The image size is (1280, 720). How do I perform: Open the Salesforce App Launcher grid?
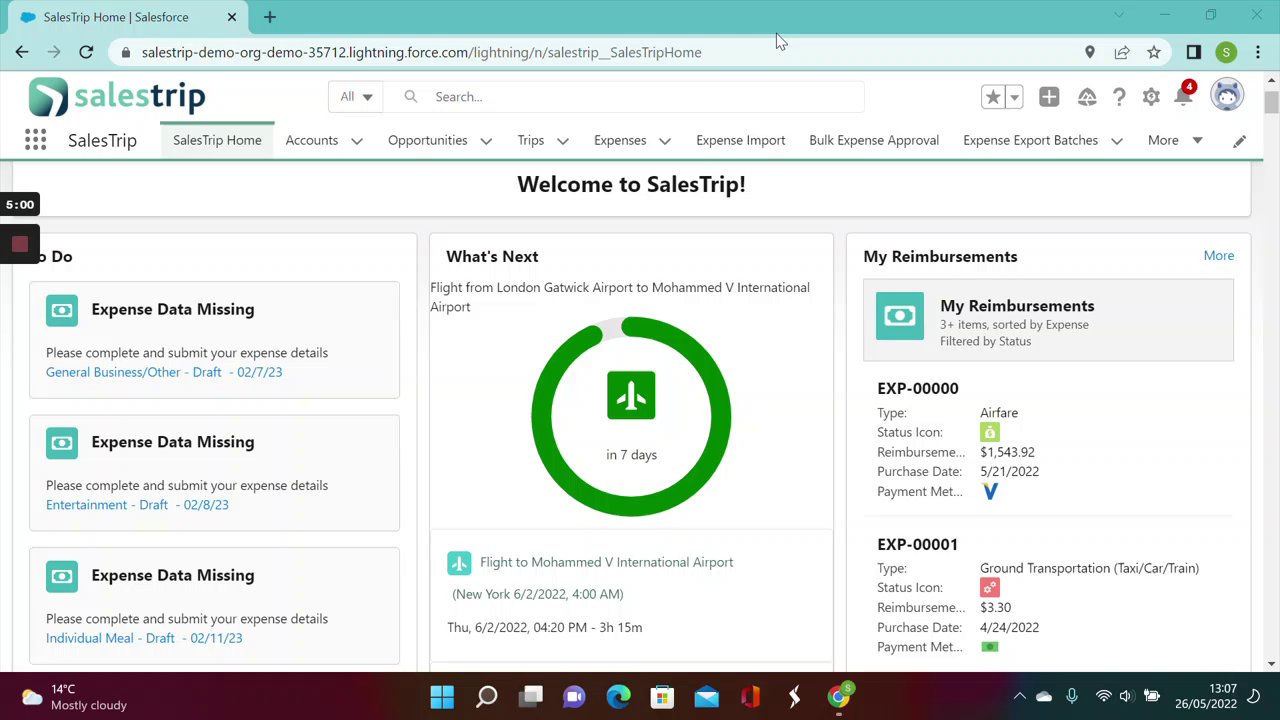coord(35,140)
